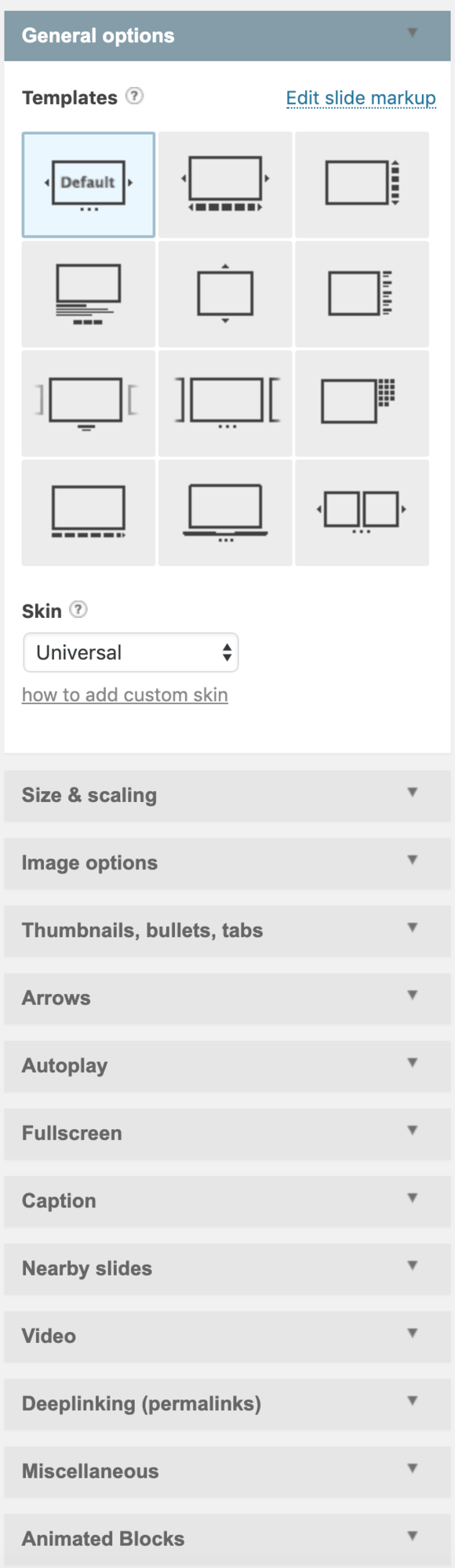The width and height of the screenshot is (455, 1568).
Task: Select the two-slides-side-by-side template
Action: coord(362,513)
